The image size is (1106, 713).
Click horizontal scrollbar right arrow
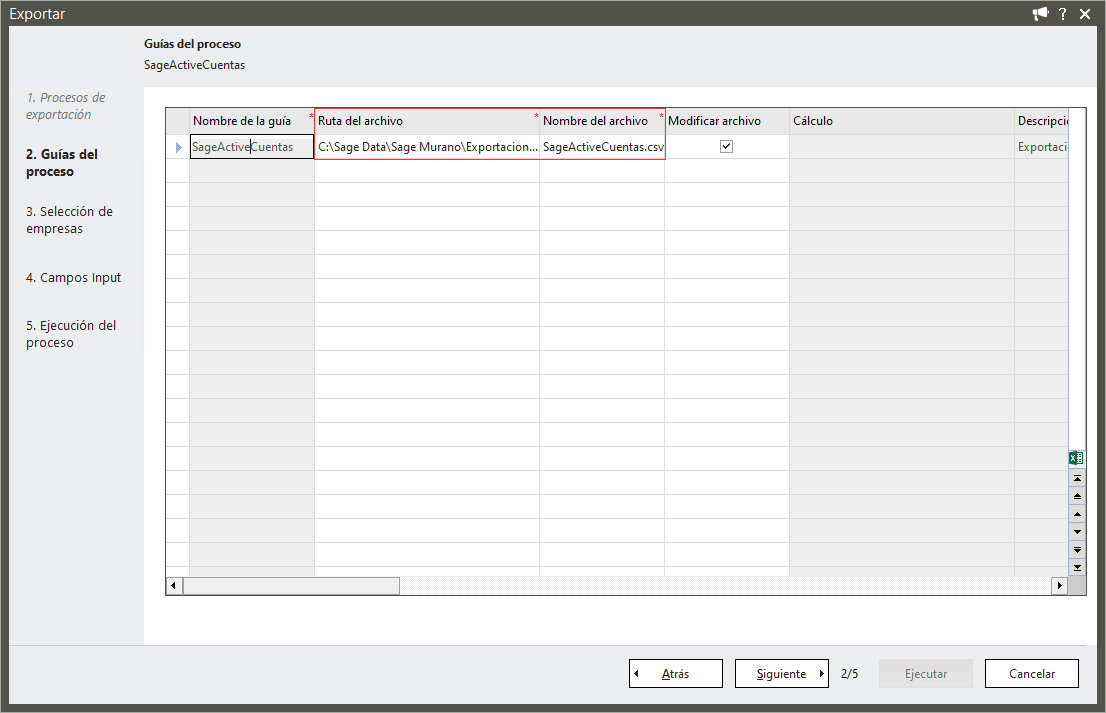[x=1059, y=585]
